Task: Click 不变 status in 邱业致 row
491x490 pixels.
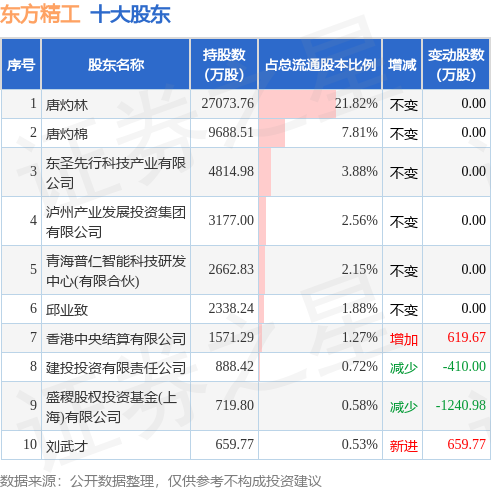Action: pos(404,310)
